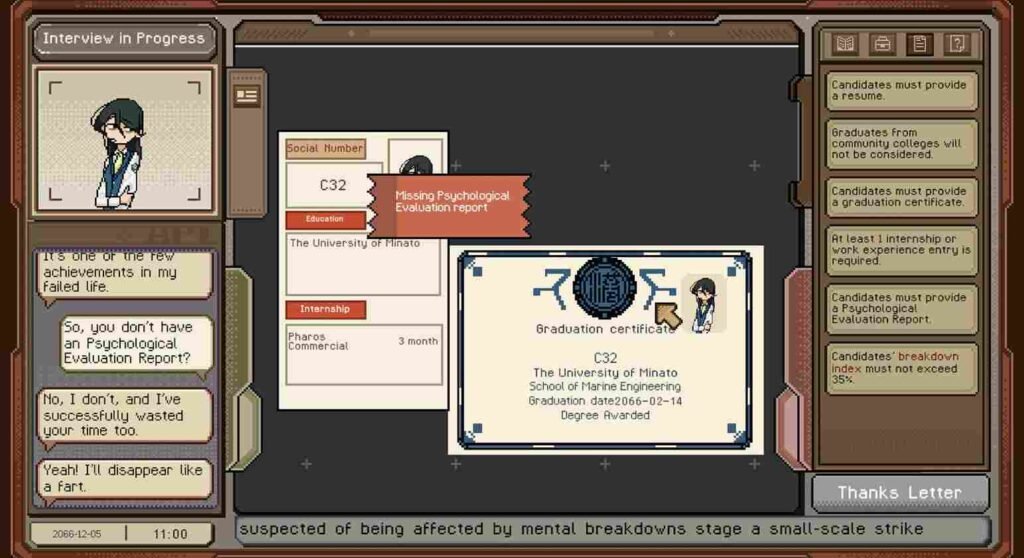Click C32 on the graduation certificate
This screenshot has height=558, width=1024.
(605, 358)
